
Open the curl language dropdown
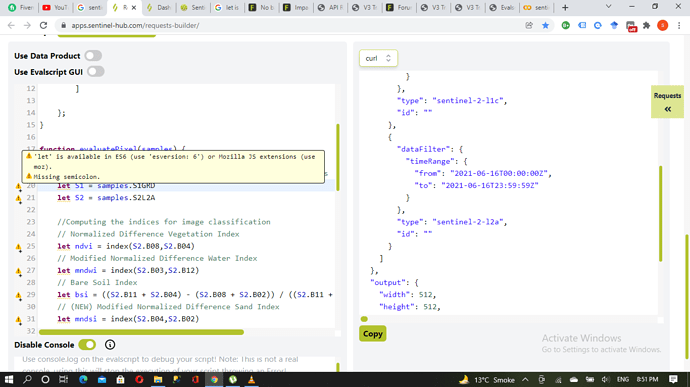click(x=378, y=58)
